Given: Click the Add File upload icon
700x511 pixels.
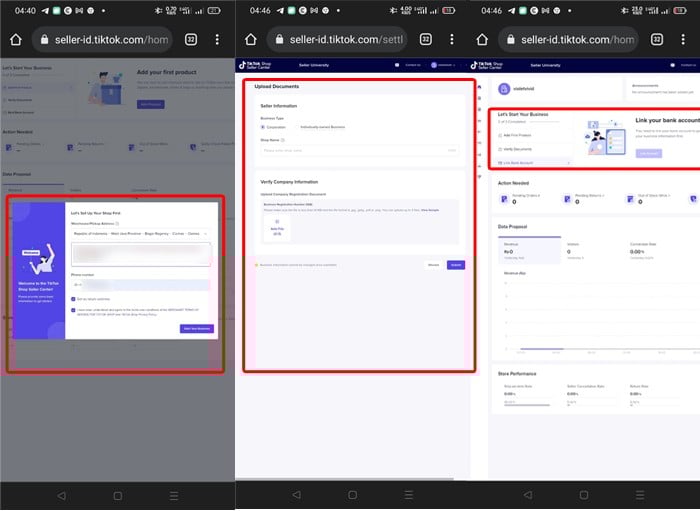Looking at the screenshot, I should 276,223.
